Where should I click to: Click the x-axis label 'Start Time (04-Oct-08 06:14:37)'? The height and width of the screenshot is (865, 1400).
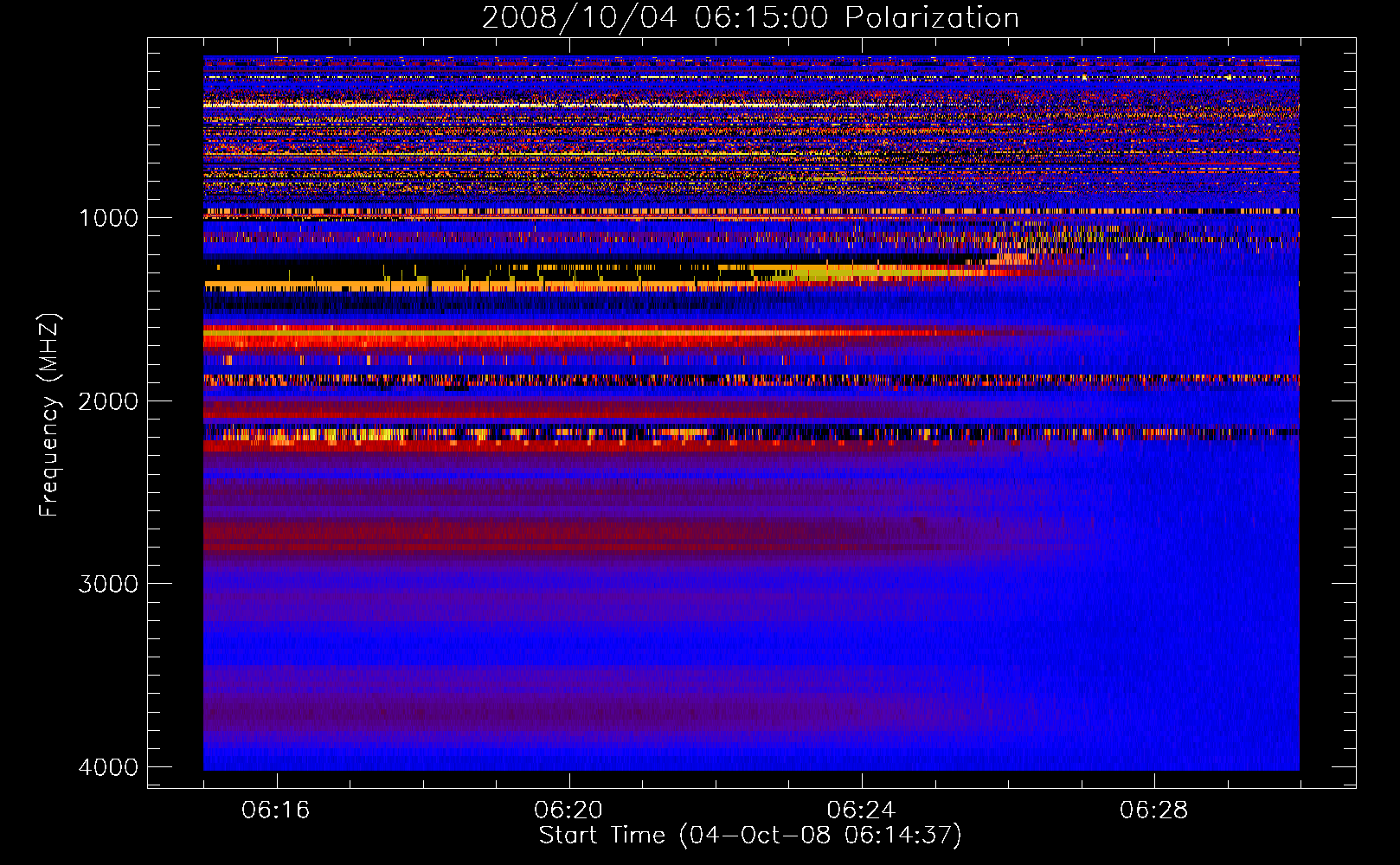750,836
